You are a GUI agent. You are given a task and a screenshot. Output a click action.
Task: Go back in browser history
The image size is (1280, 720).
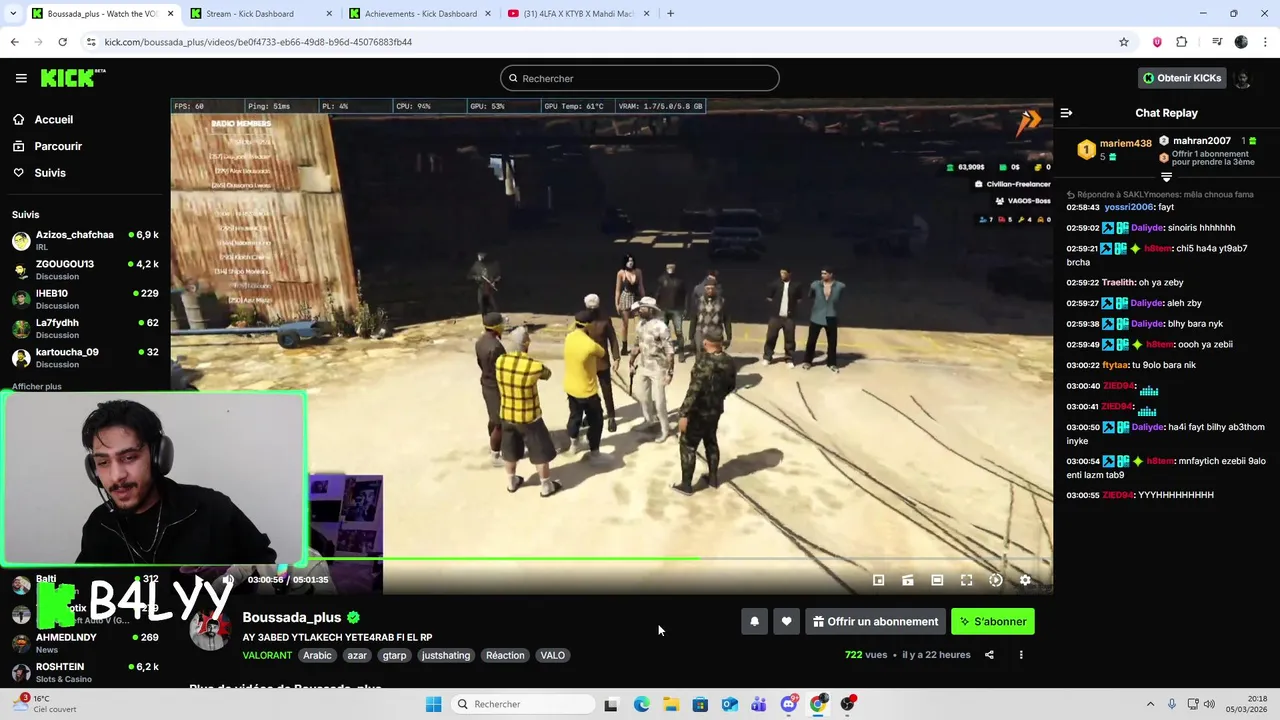coord(14,42)
